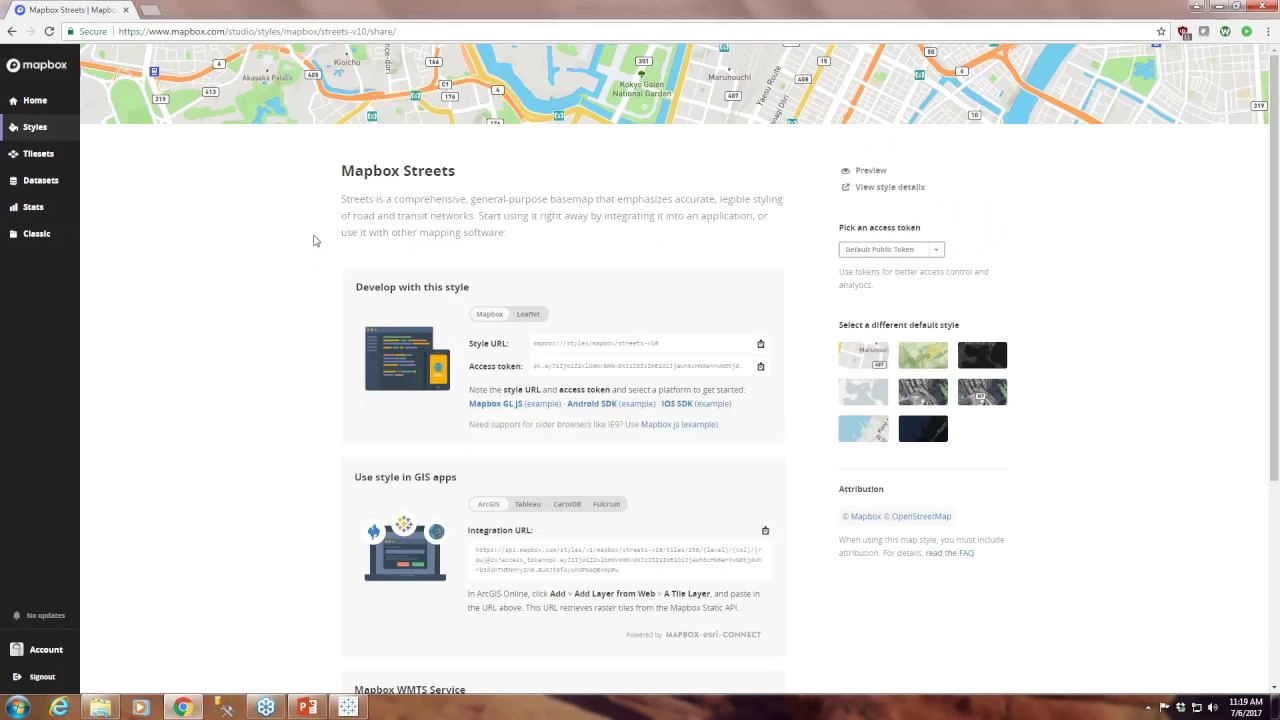Screen dimensions: 1280x720
Task: Click the Tilesets icon in sidebar
Action: 13,154
